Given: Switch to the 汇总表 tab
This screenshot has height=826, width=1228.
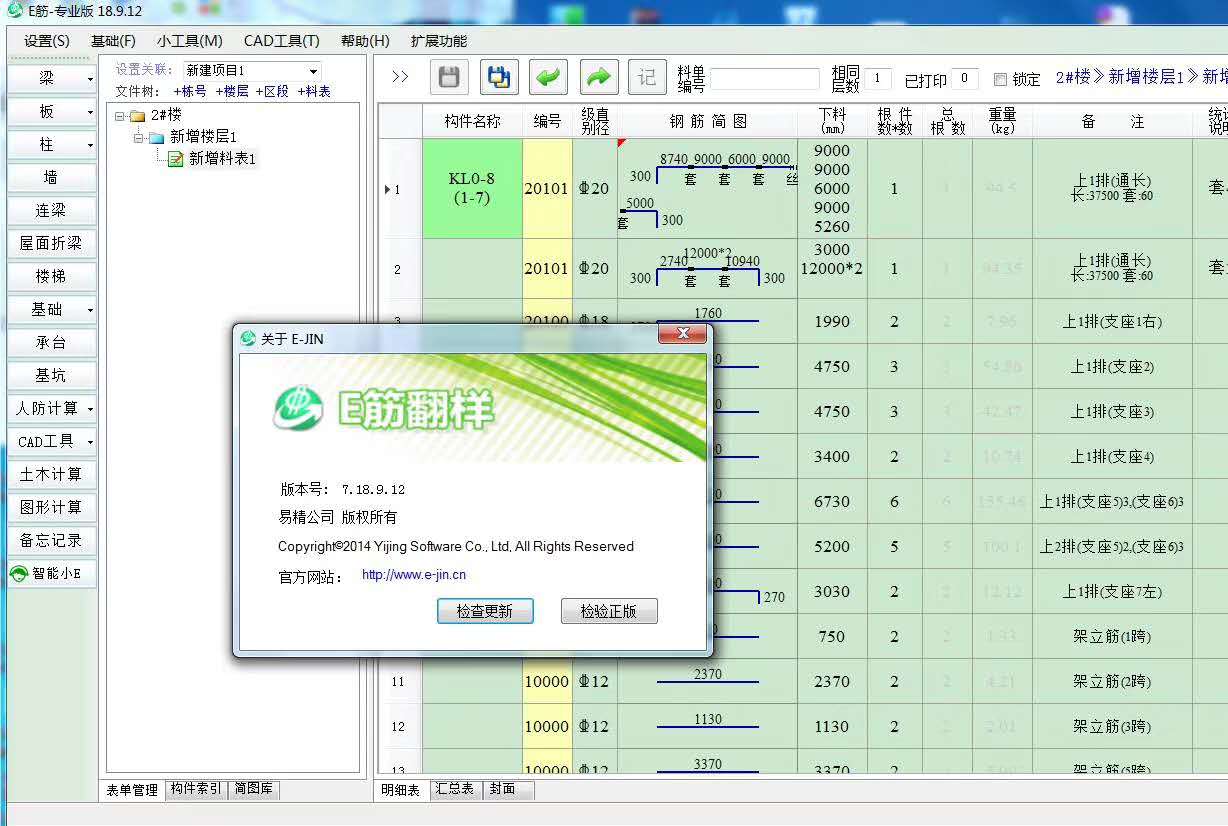Looking at the screenshot, I should click(x=457, y=789).
